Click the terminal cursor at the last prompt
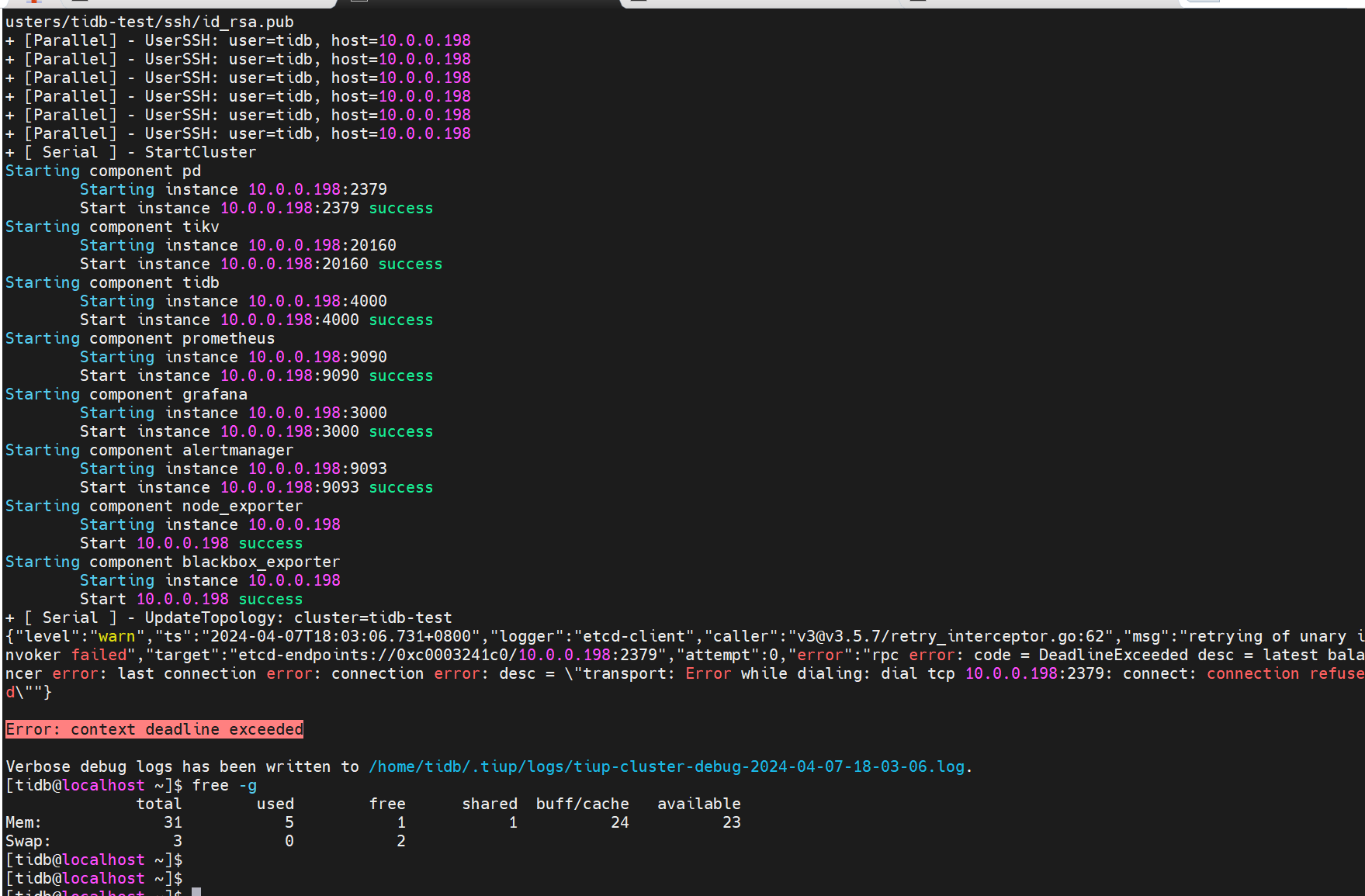The height and width of the screenshot is (896, 1365). click(x=196, y=892)
